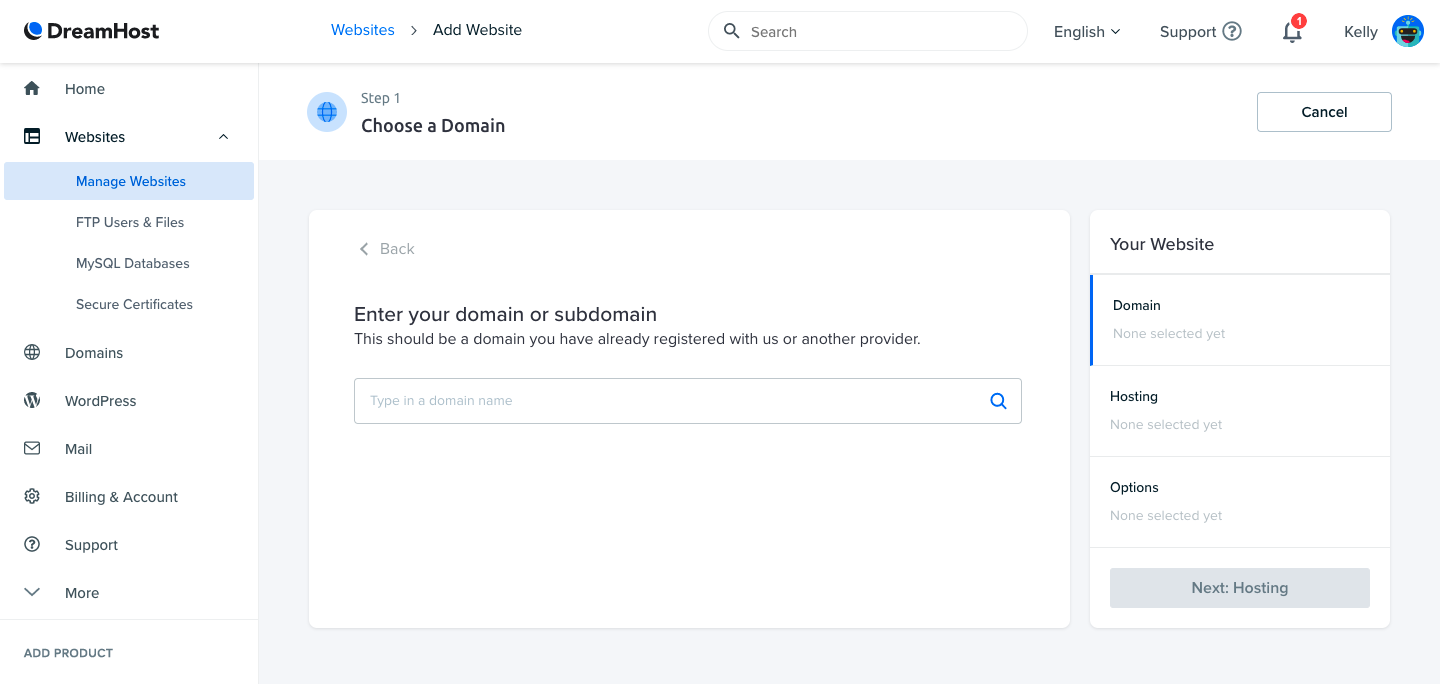Image resolution: width=1440 pixels, height=684 pixels.
Task: Click the Support question mark icon in header
Action: tap(1232, 32)
